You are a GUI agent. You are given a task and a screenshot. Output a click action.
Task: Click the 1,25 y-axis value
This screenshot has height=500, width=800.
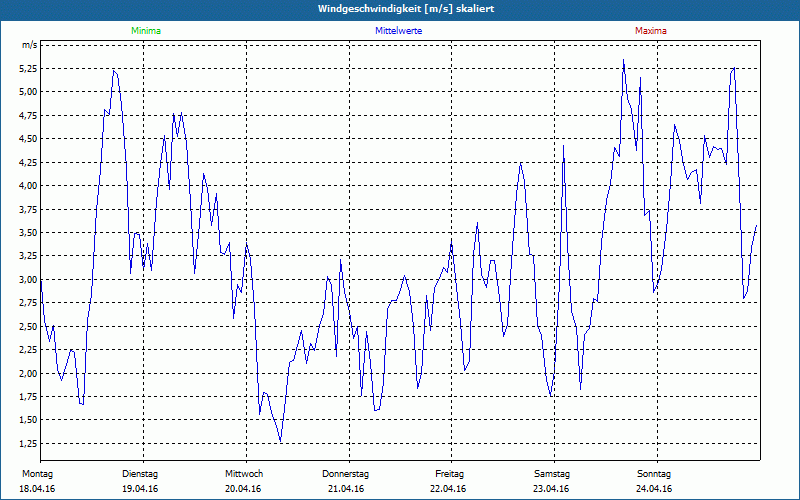(x=29, y=444)
